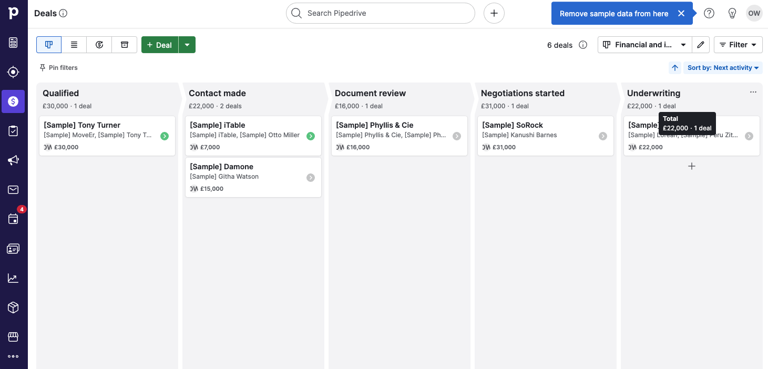
Task: Click the green activity status on iTable deal
Action: [311, 136]
